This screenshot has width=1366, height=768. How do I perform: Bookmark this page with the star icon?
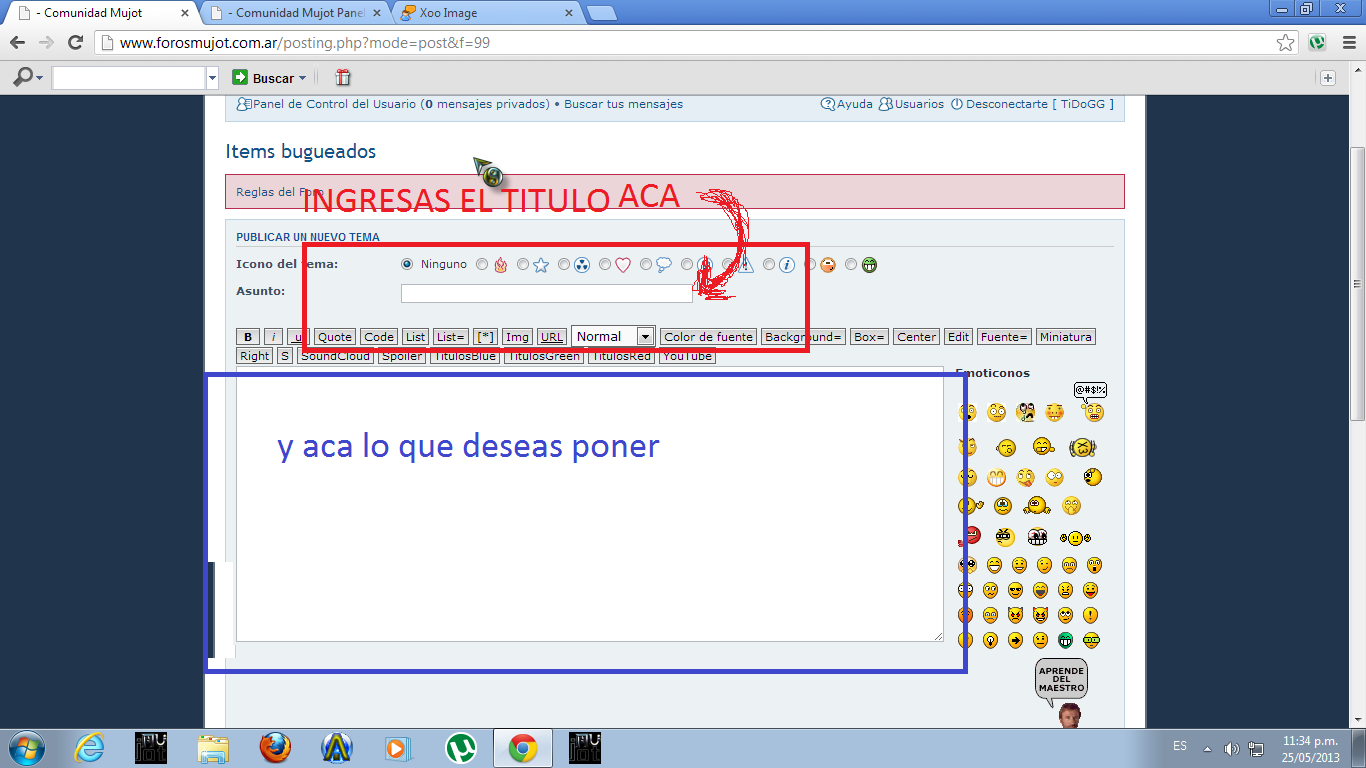click(x=1286, y=43)
